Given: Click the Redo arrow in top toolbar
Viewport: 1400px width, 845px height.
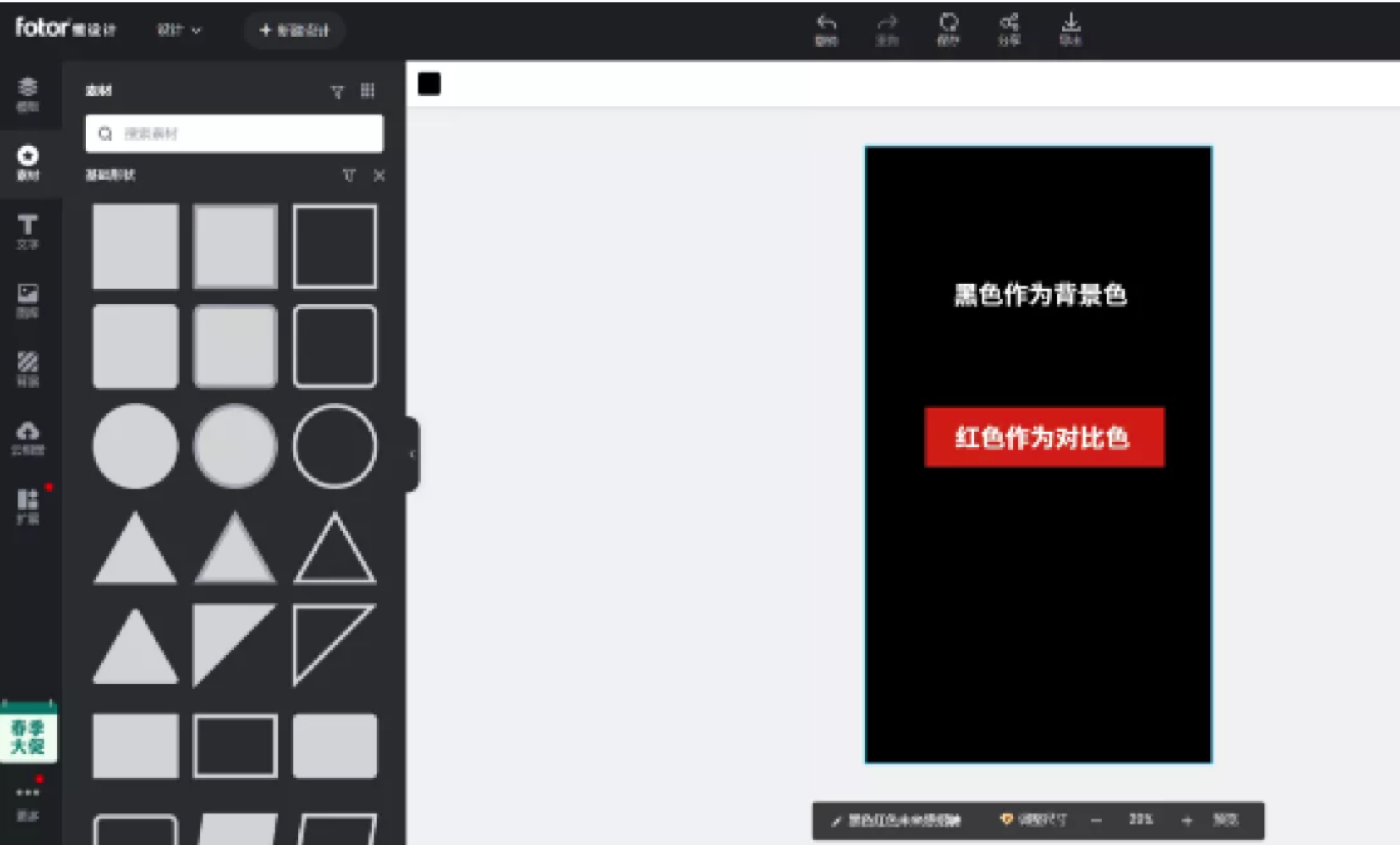Looking at the screenshot, I should pyautogui.click(x=887, y=29).
